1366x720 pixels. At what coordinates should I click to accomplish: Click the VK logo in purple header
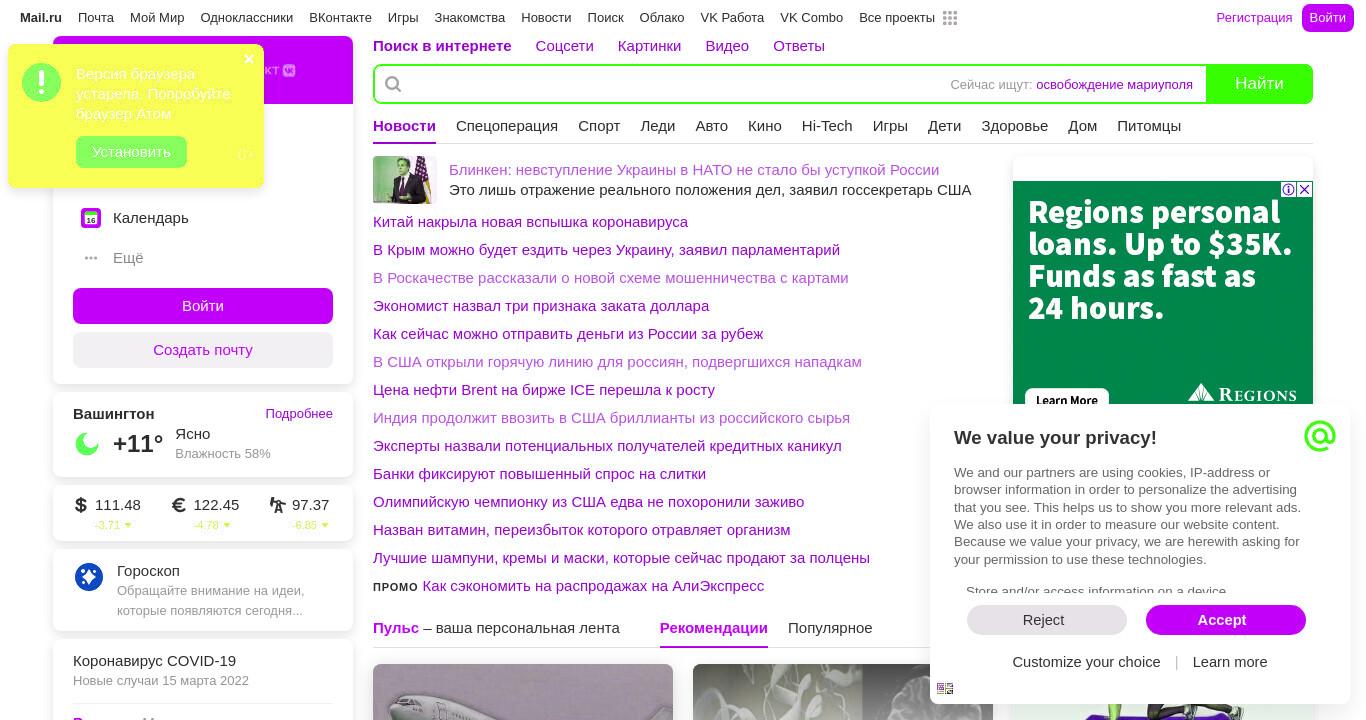[x=289, y=70]
